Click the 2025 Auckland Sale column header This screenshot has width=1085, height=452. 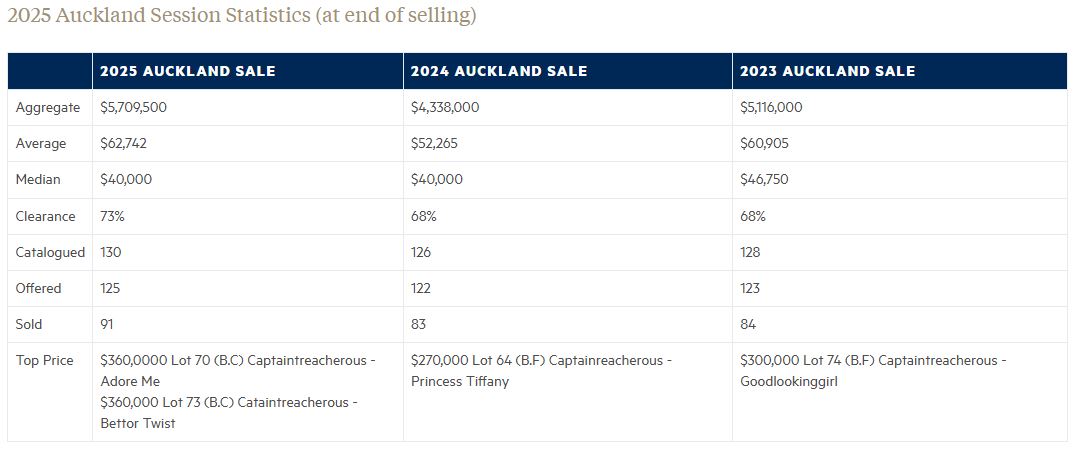coord(187,71)
